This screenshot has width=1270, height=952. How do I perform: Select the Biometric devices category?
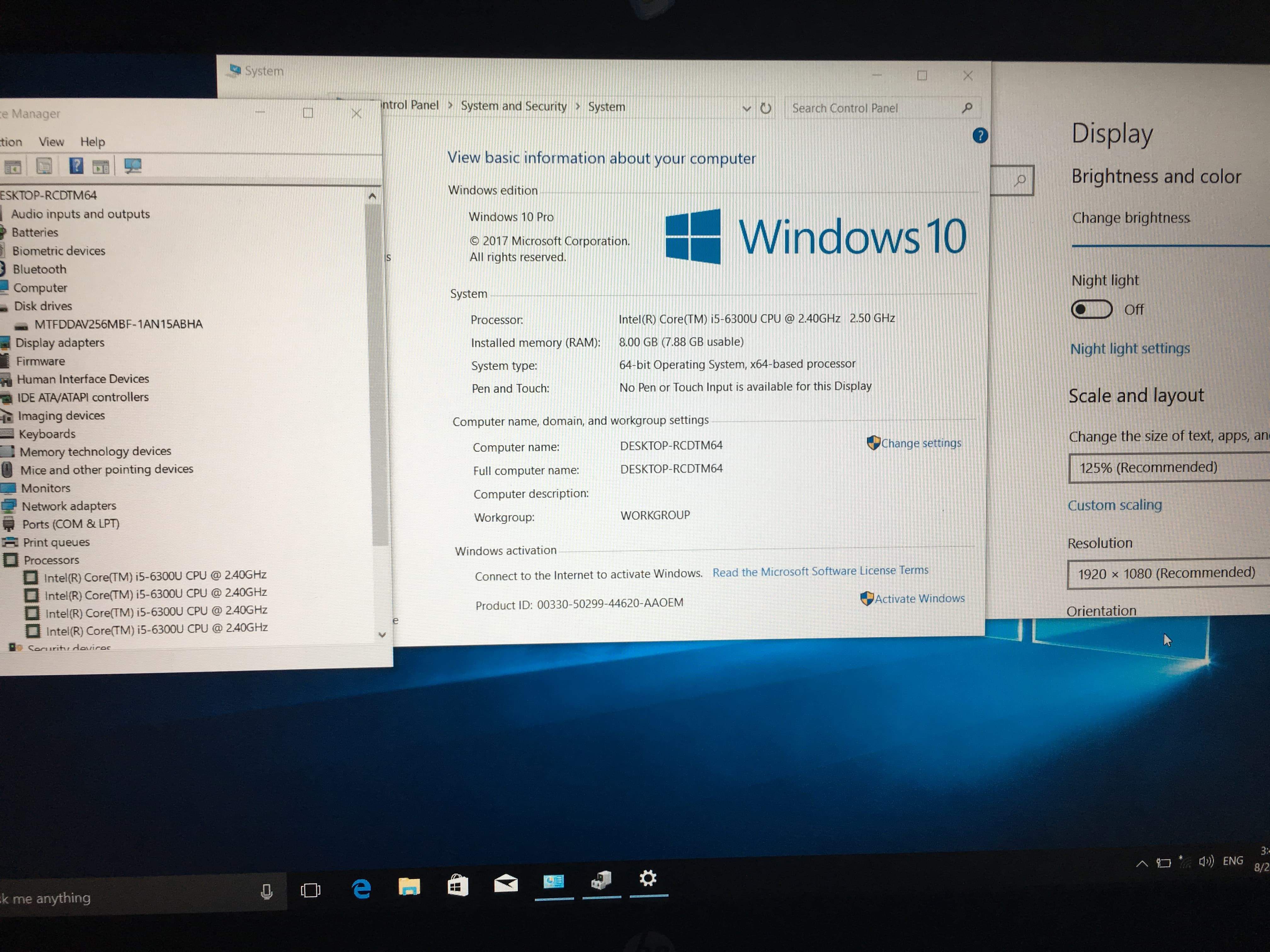click(x=59, y=251)
